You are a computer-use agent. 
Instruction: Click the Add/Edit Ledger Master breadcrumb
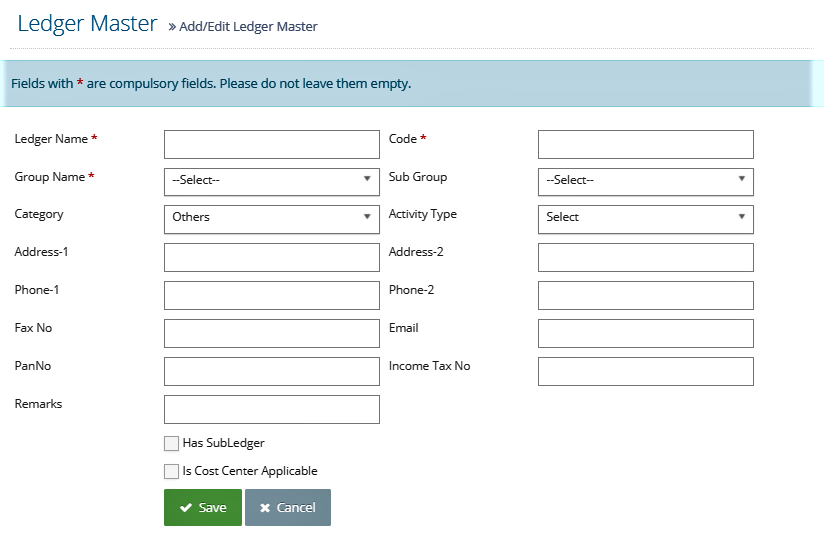pyautogui.click(x=248, y=27)
